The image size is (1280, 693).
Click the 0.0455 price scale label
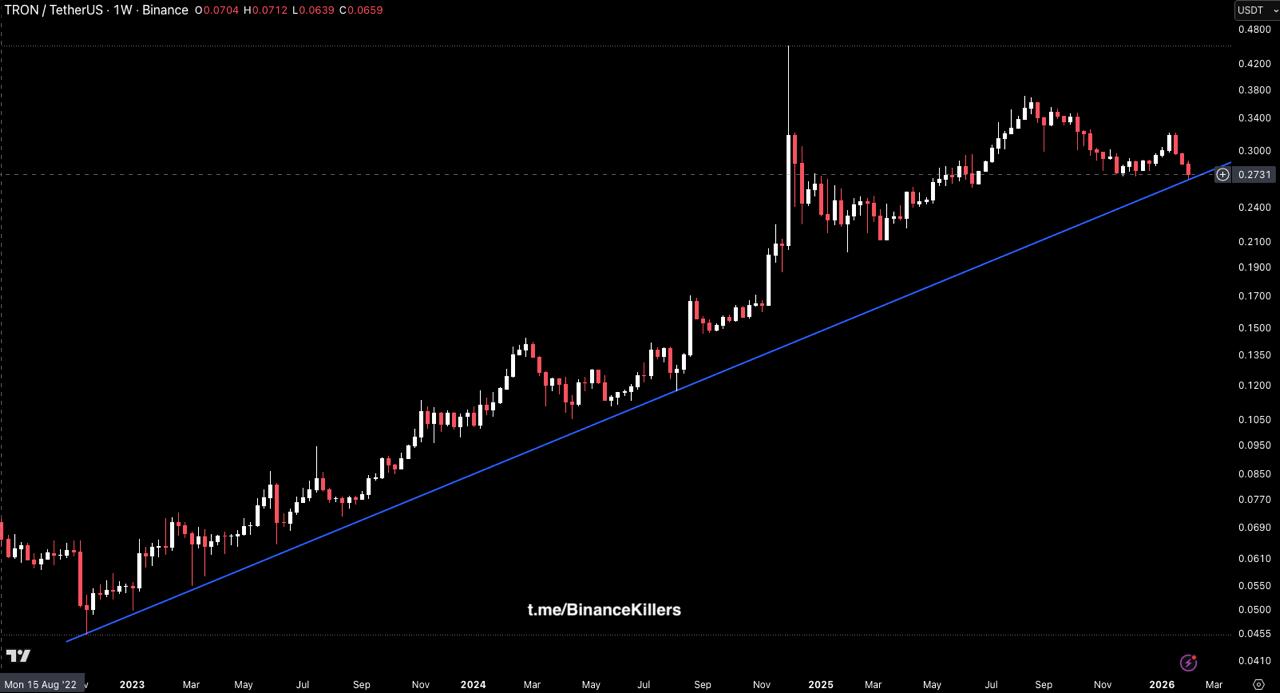click(1254, 634)
